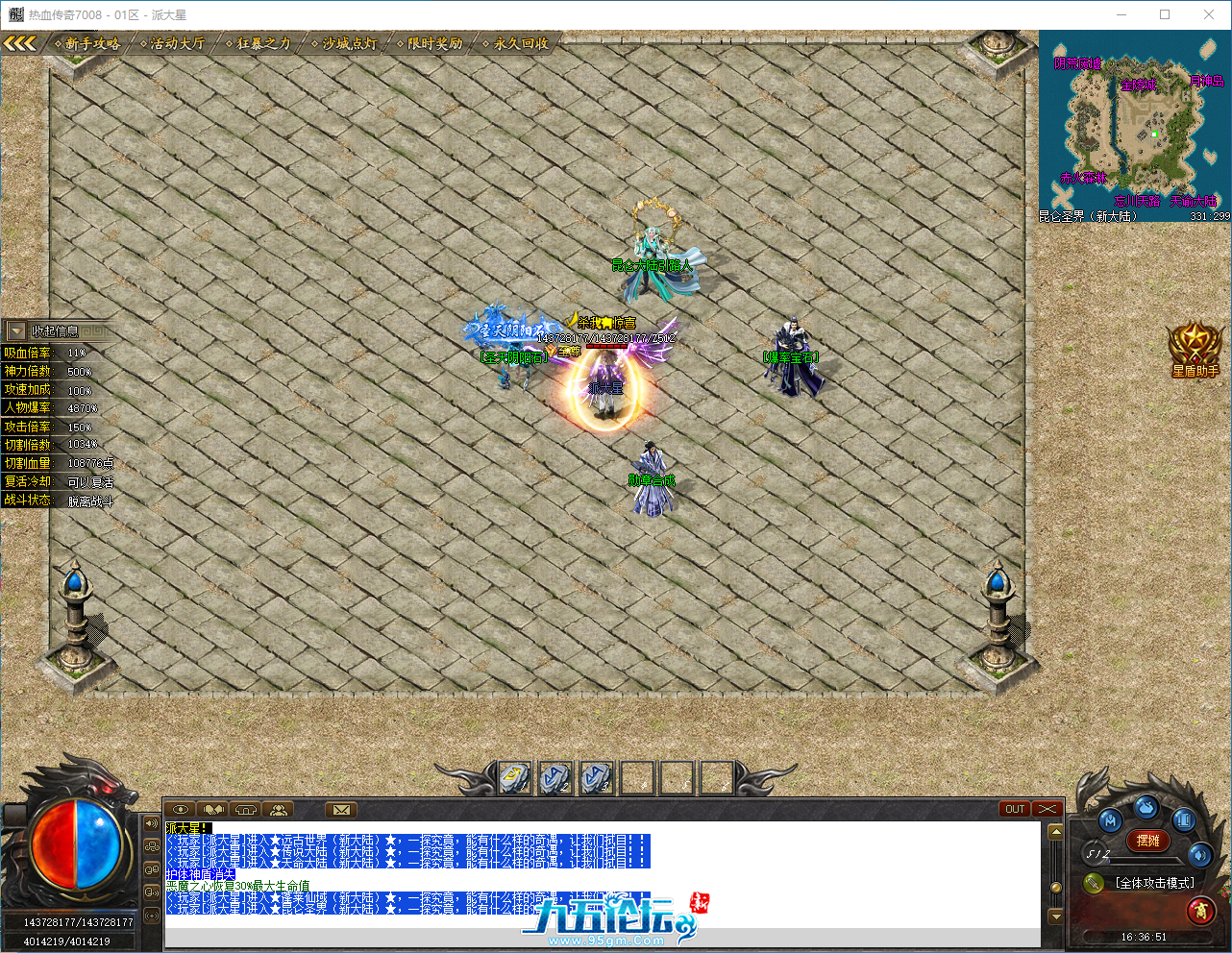Click chat scrollbar down arrow
This screenshot has height=953, width=1232.
1055,916
